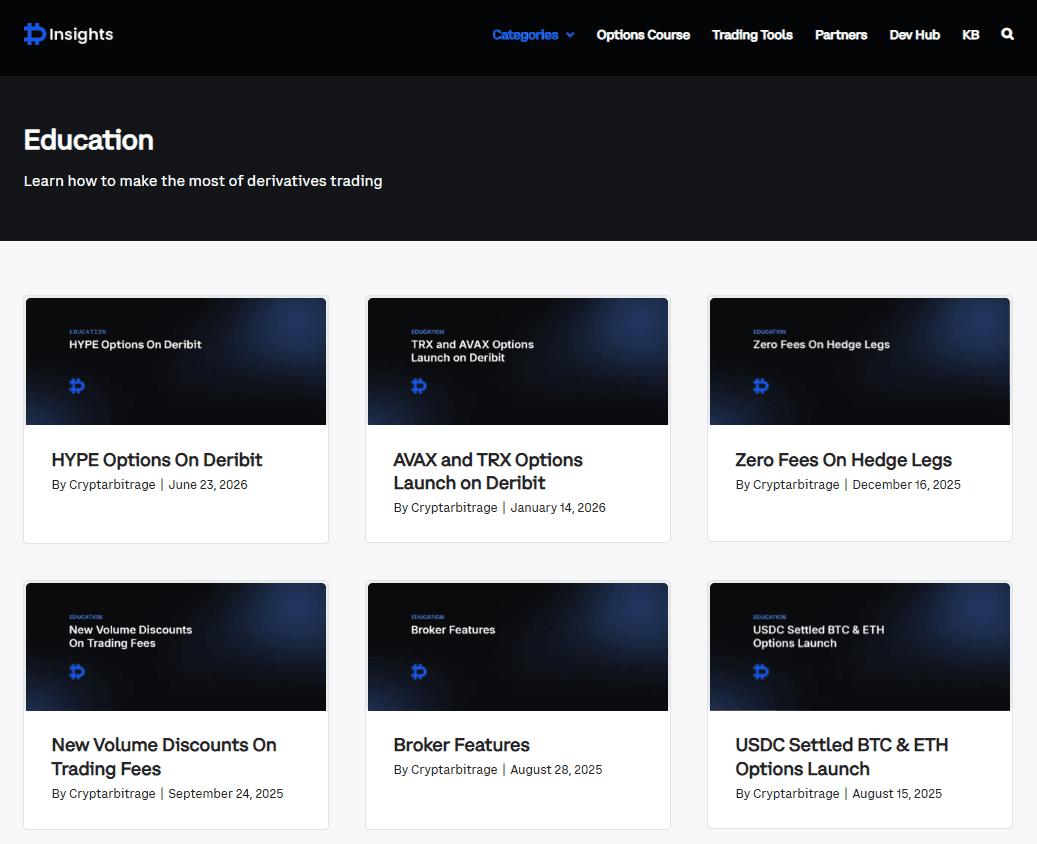Go to Options Course

[x=643, y=35]
